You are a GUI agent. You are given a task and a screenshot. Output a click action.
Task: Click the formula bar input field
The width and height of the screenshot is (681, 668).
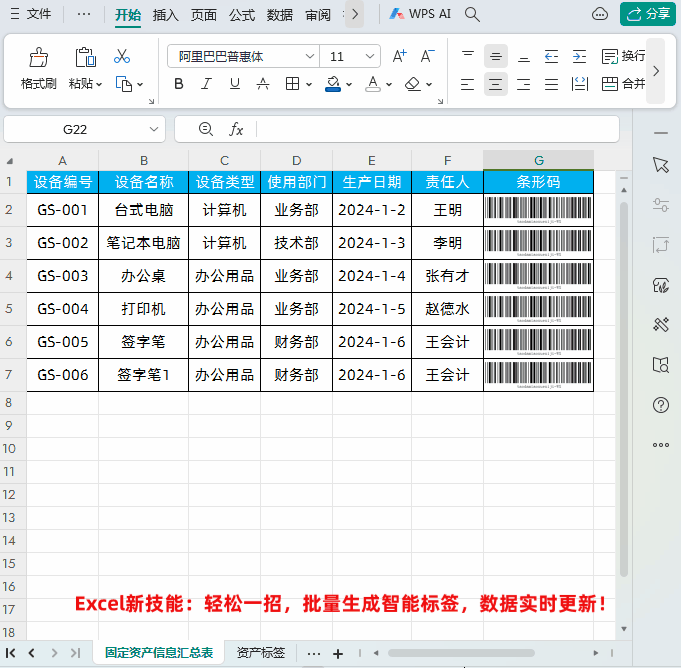pyautogui.click(x=437, y=129)
